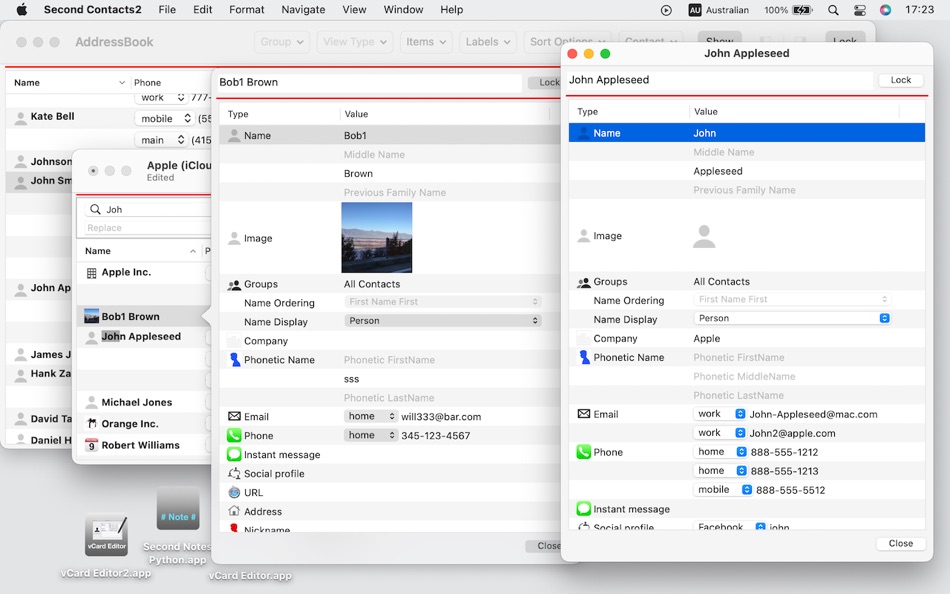The width and height of the screenshot is (950, 594).
Task: Open the View menu
Action: pos(354,10)
